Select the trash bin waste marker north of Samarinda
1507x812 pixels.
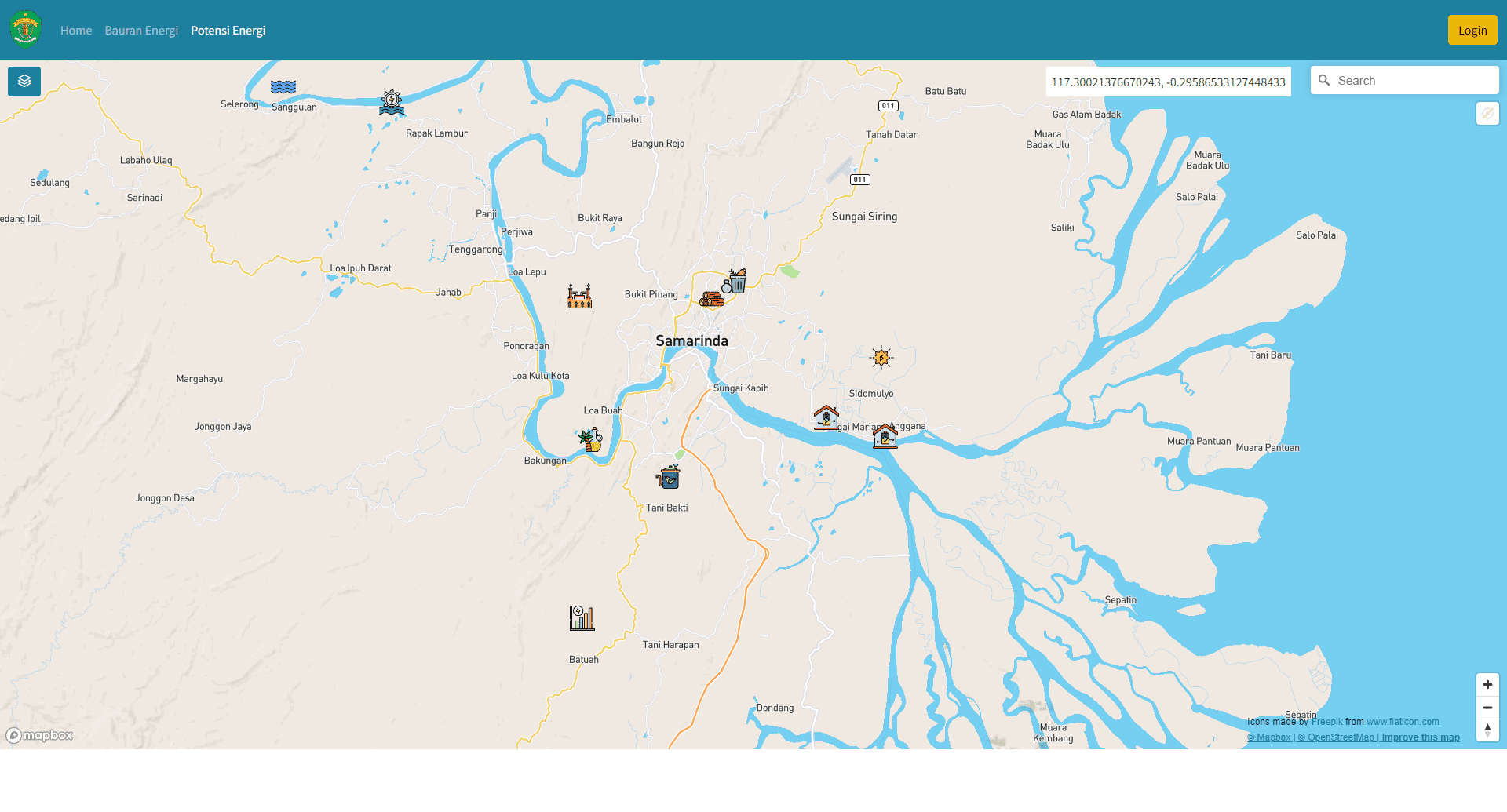(x=735, y=281)
